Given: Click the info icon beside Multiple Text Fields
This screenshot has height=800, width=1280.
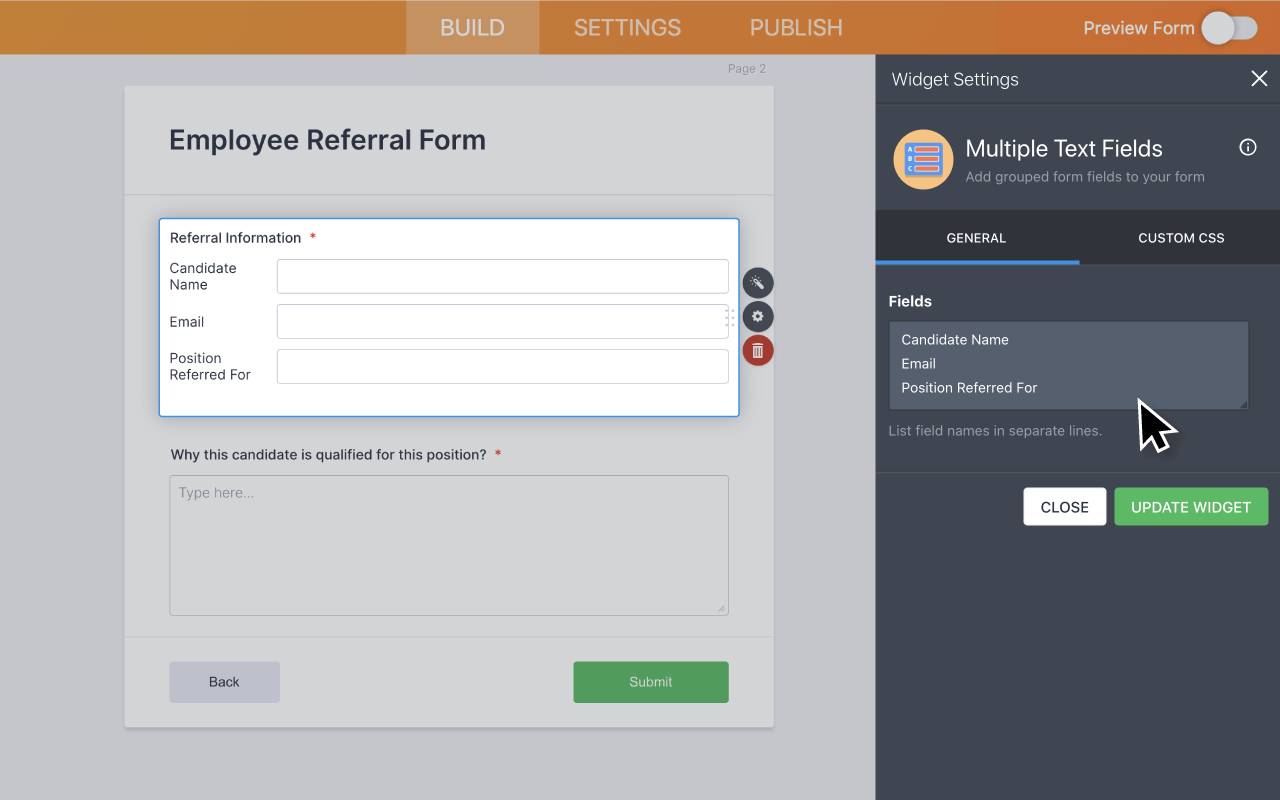Looking at the screenshot, I should coord(1247,147).
